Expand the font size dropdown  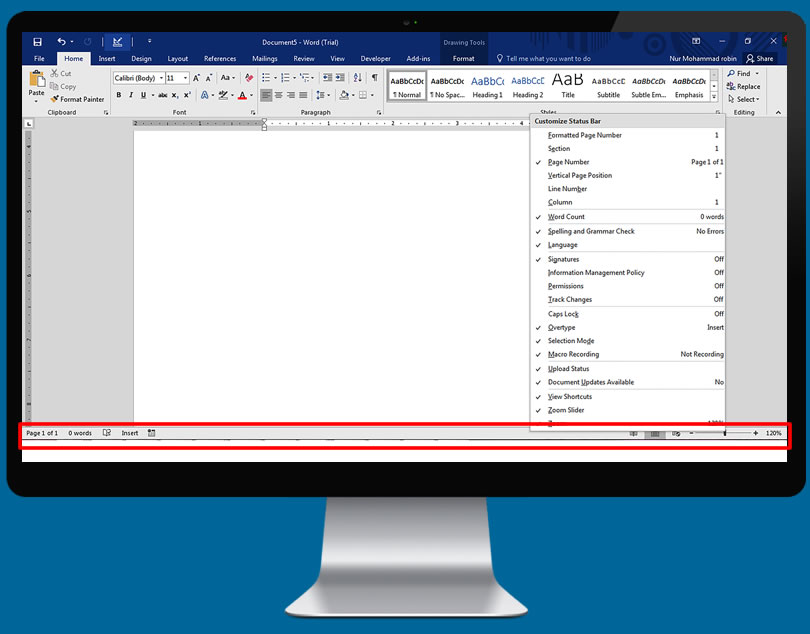[185, 78]
